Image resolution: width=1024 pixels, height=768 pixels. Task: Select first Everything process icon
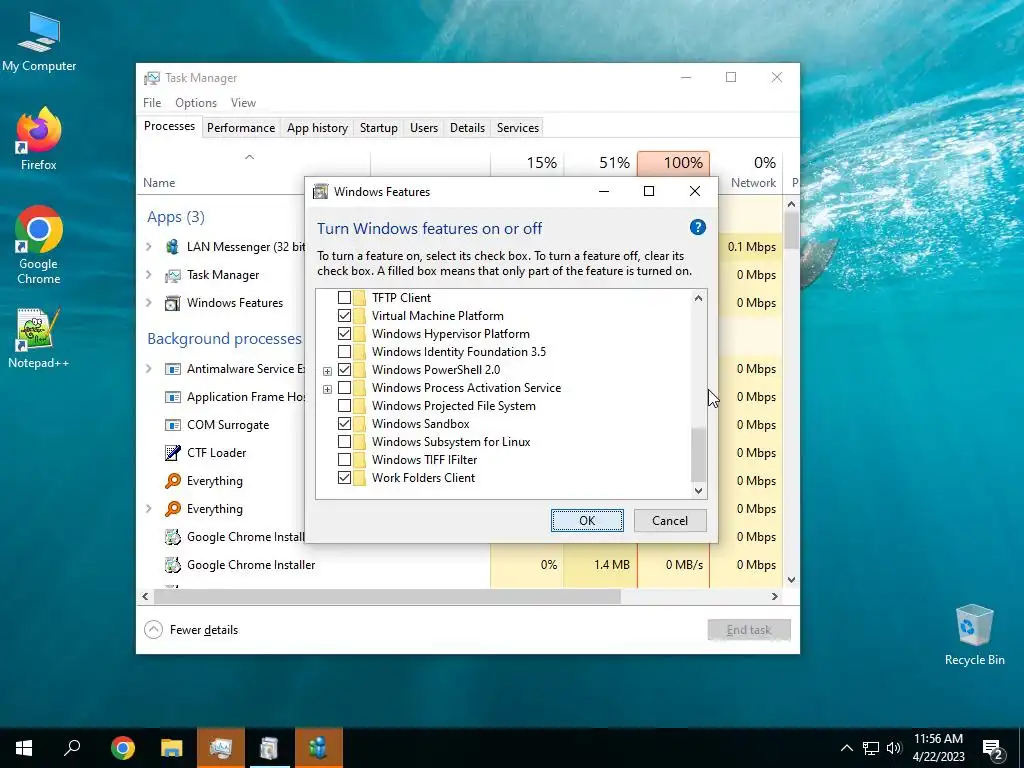172,481
